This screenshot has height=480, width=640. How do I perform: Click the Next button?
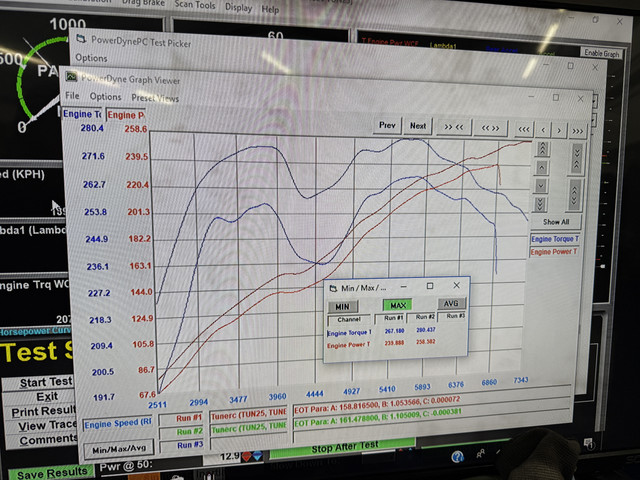(418, 126)
